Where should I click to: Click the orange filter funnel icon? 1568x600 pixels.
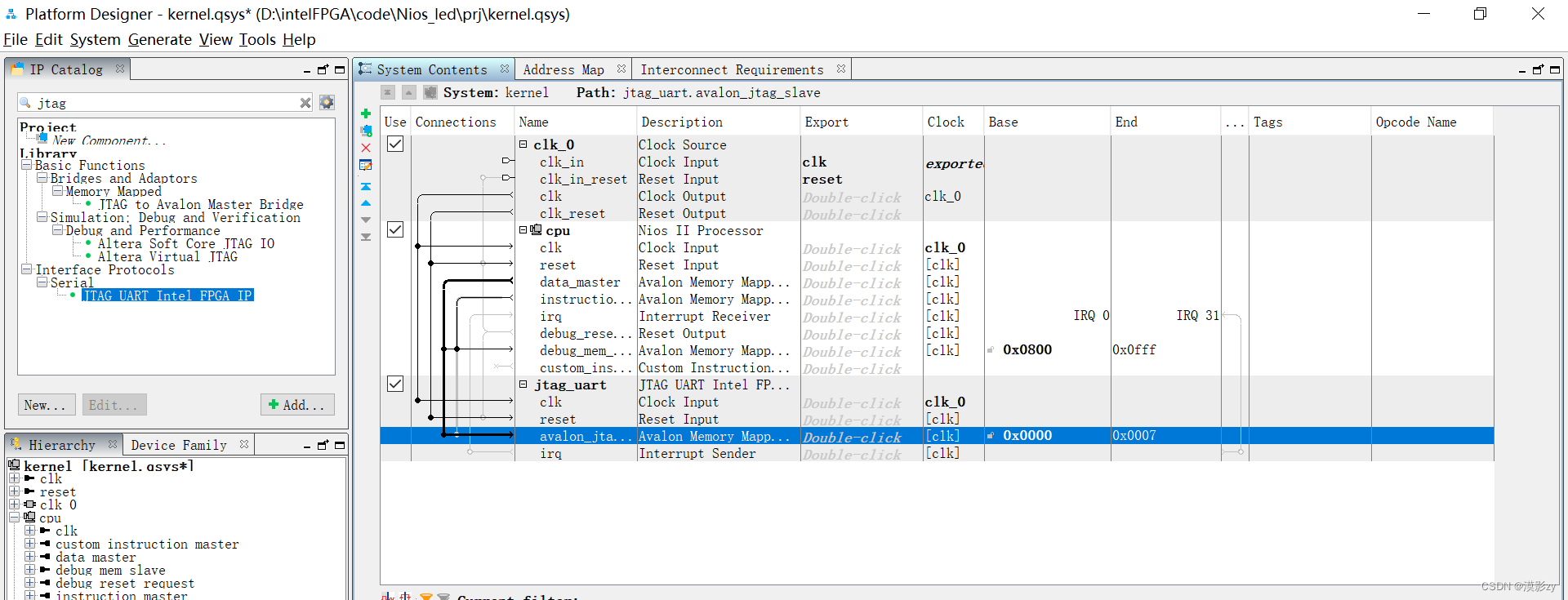coord(425,597)
